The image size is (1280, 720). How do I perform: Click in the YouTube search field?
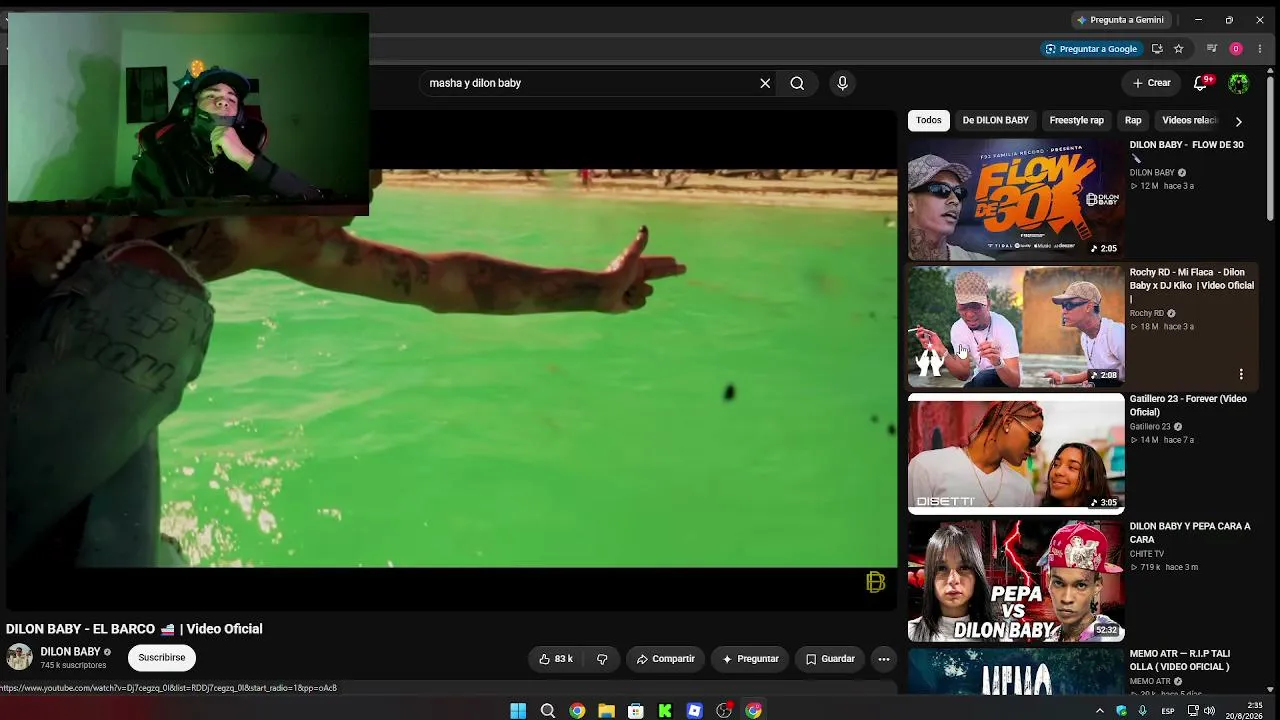point(590,83)
